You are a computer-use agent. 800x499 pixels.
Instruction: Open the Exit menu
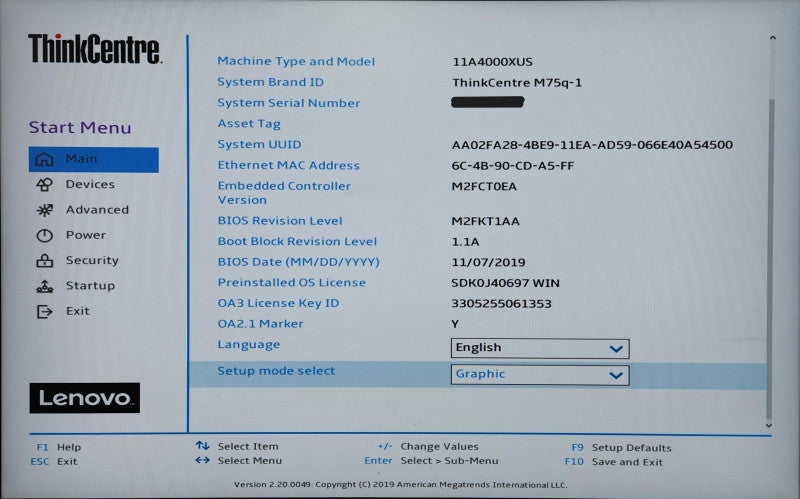coord(78,311)
